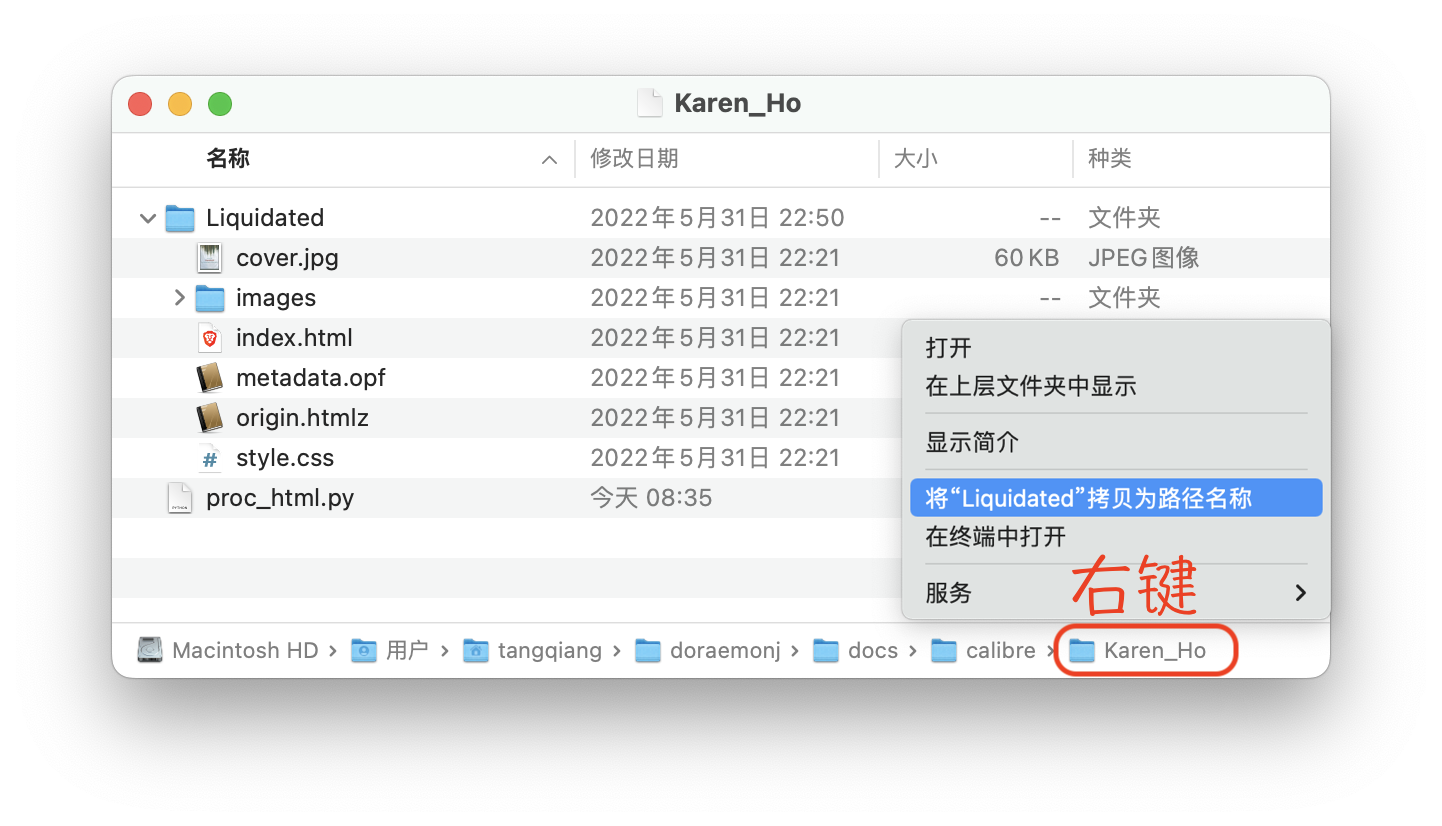Screen dimensions: 1442x826
Task: Click the book icon beside metadata.opf
Action: coord(209,377)
